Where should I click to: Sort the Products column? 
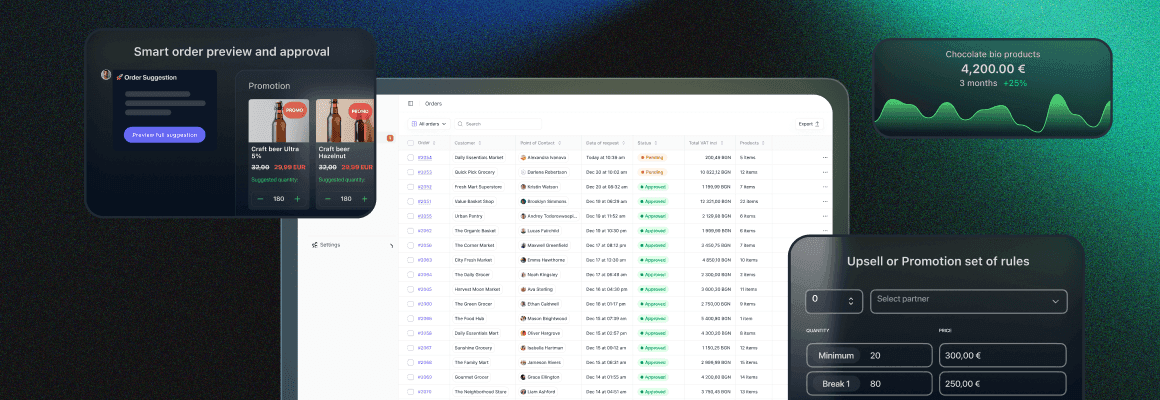click(x=763, y=143)
